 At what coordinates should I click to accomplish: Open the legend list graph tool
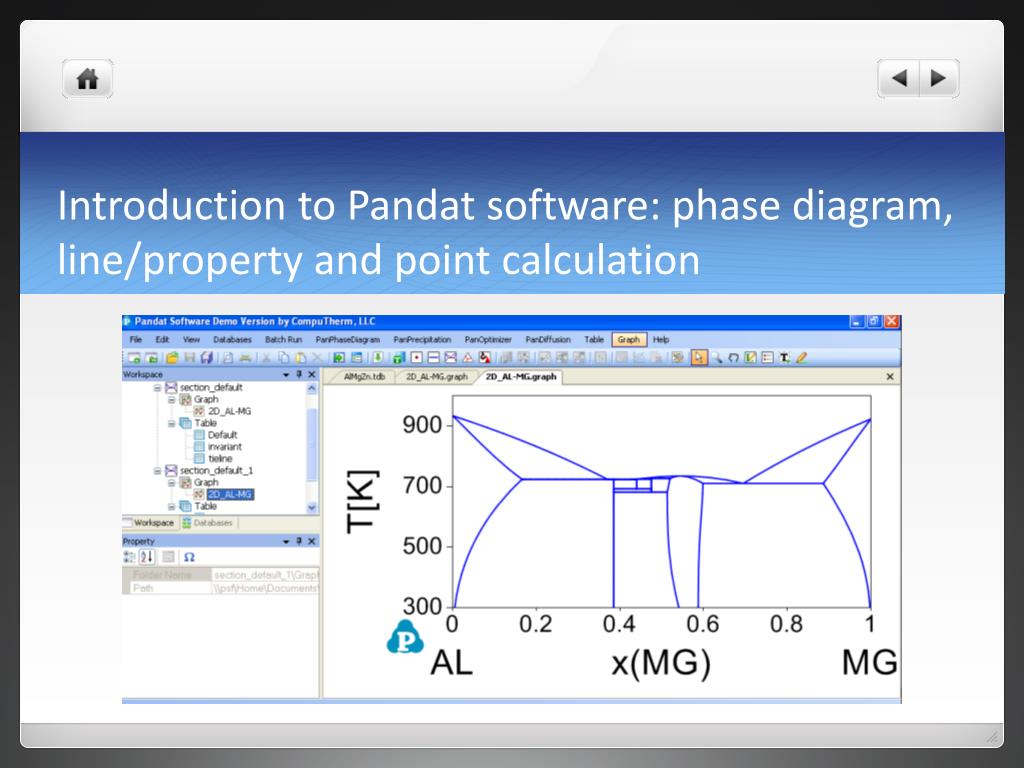point(768,357)
